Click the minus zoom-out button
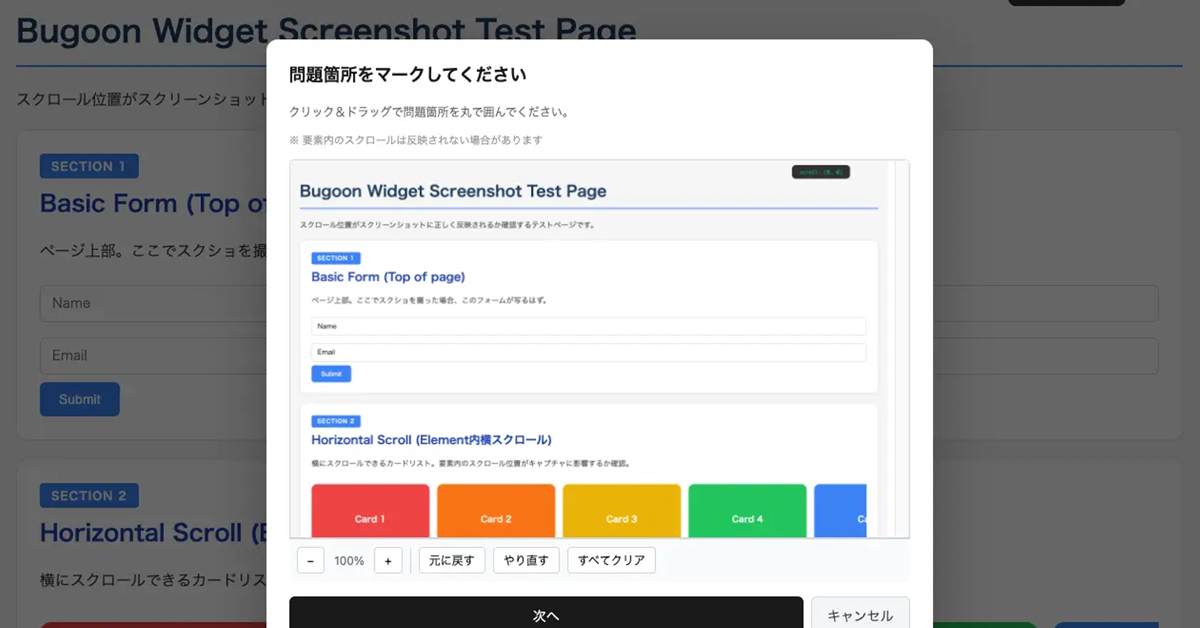1200x628 pixels. [x=310, y=561]
